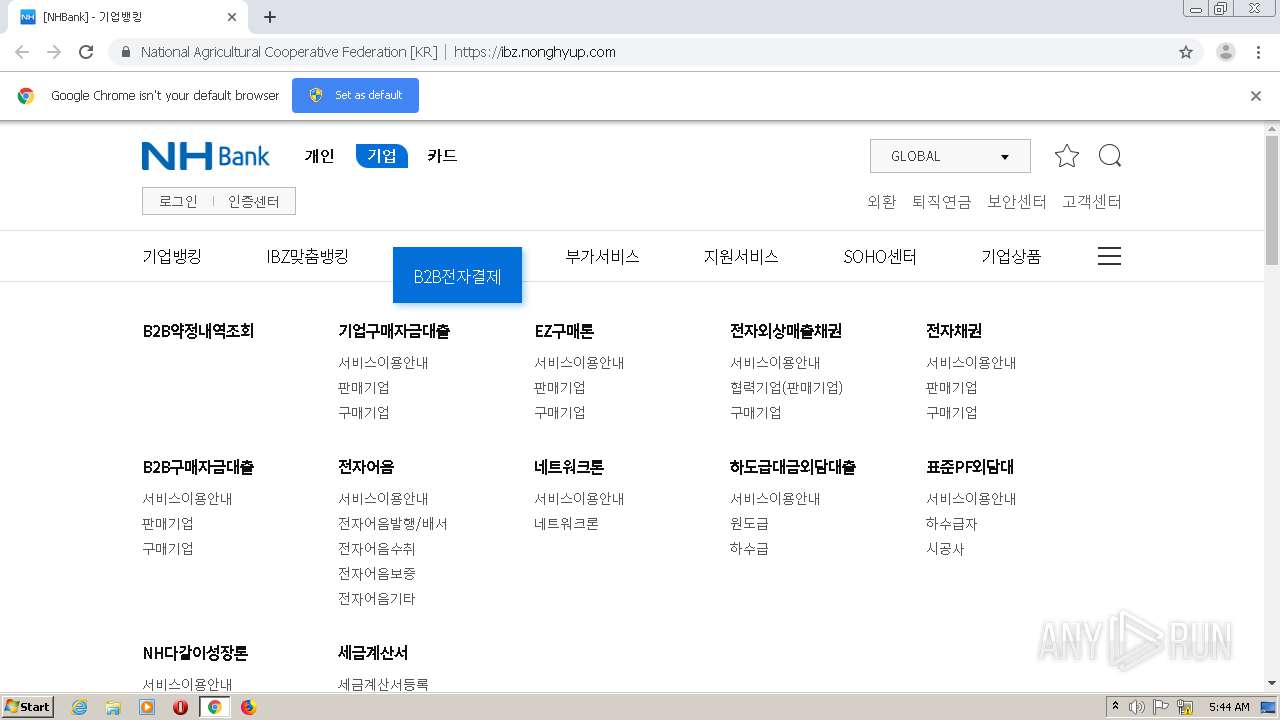Viewport: 1280px width, 720px height.
Task: Open the IBZ맞춤뱅킹 menu
Action: click(x=307, y=256)
